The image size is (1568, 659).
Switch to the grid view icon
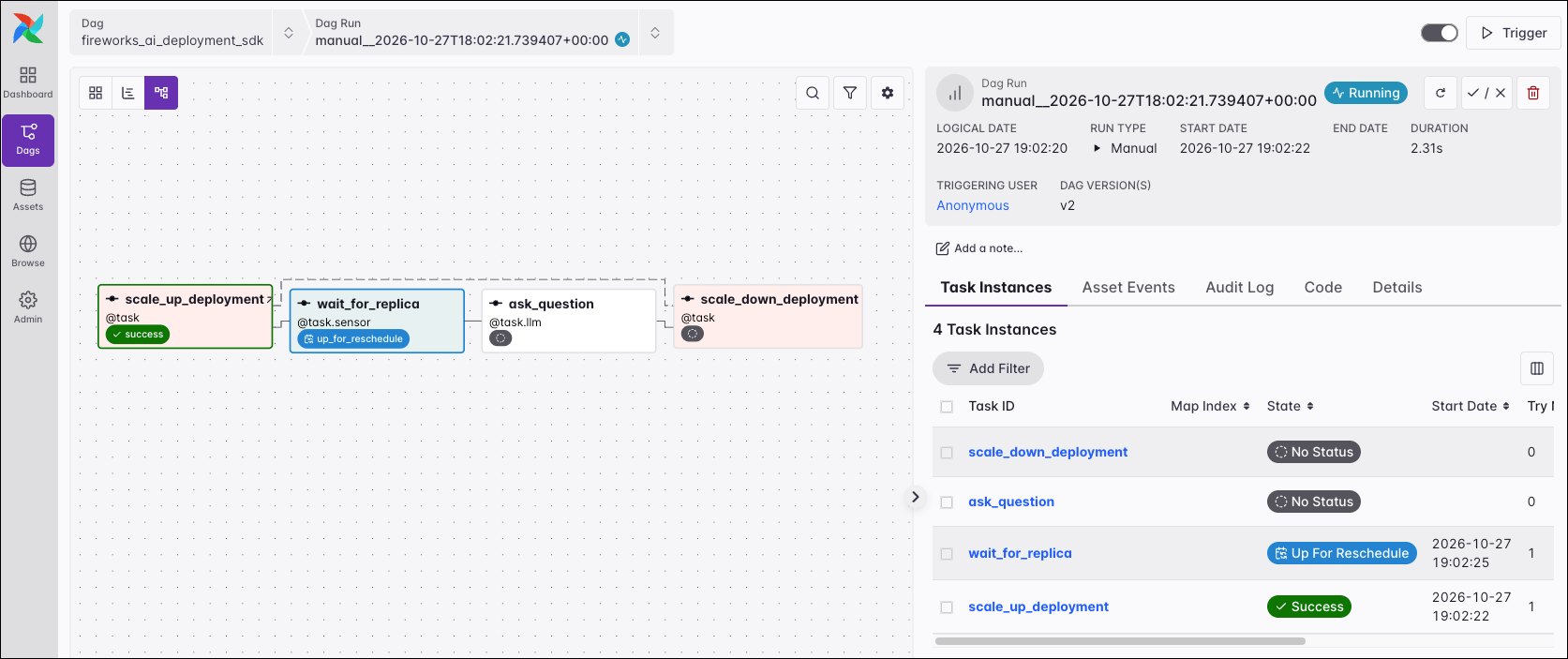(96, 93)
